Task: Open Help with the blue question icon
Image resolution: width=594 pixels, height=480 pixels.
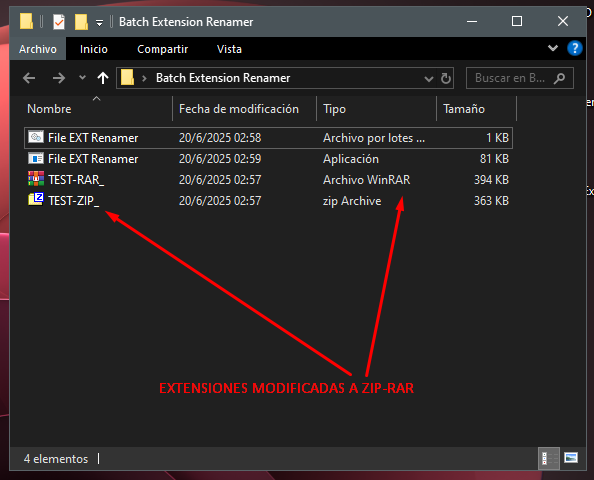Action: [x=575, y=48]
